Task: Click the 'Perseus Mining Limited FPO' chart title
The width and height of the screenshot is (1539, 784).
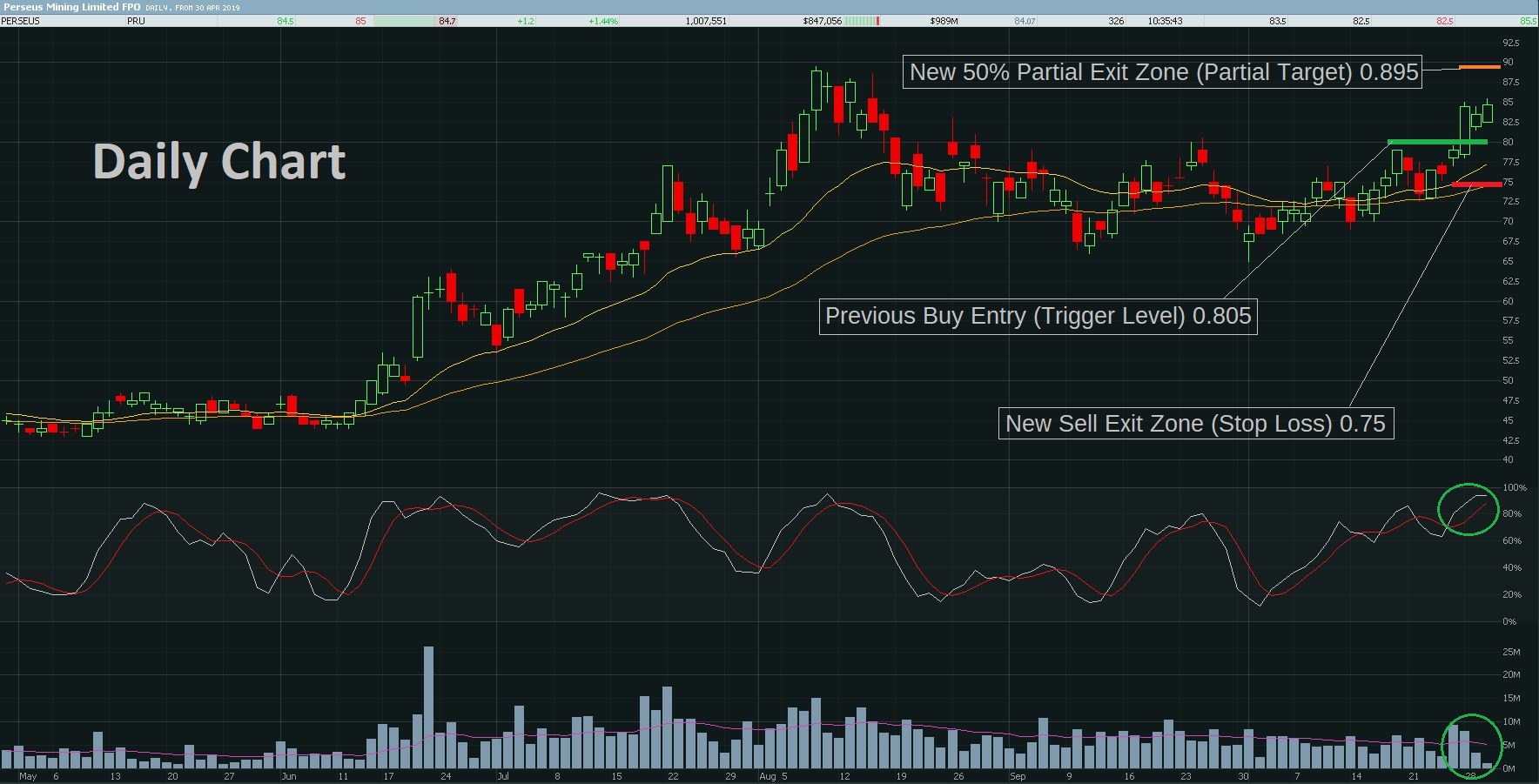Action: (x=72, y=7)
